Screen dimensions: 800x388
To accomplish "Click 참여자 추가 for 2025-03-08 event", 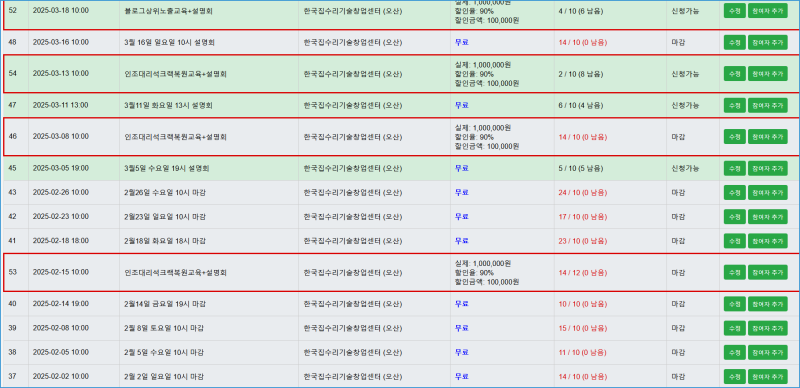I will [x=768, y=137].
